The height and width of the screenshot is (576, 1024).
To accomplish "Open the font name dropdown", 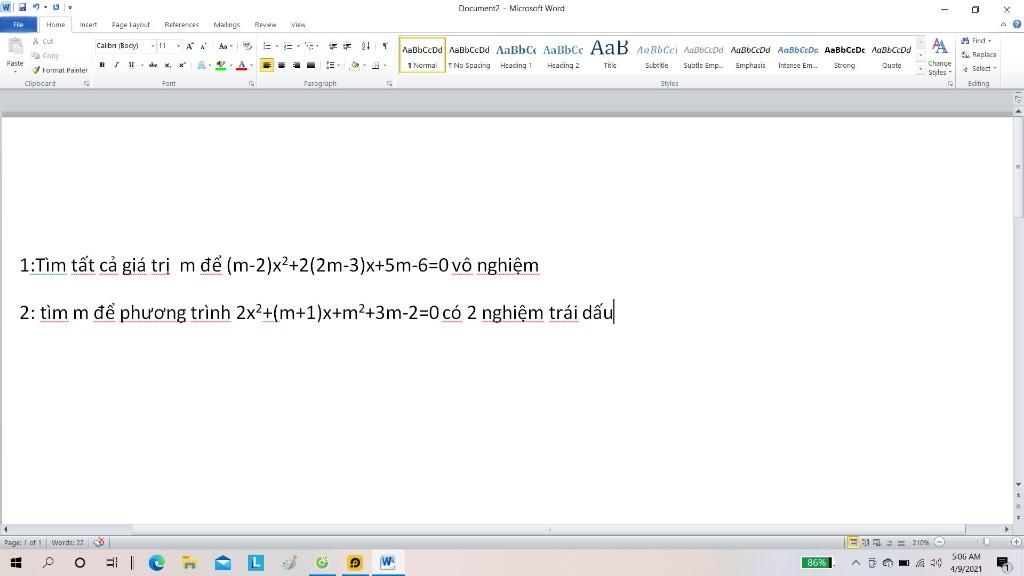I will [152, 46].
